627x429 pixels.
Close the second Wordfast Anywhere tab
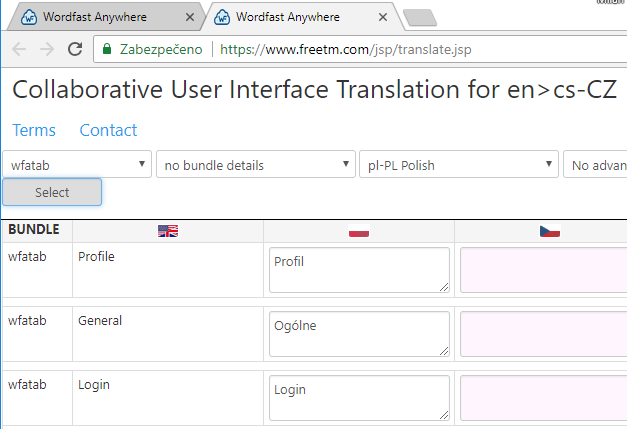point(383,17)
